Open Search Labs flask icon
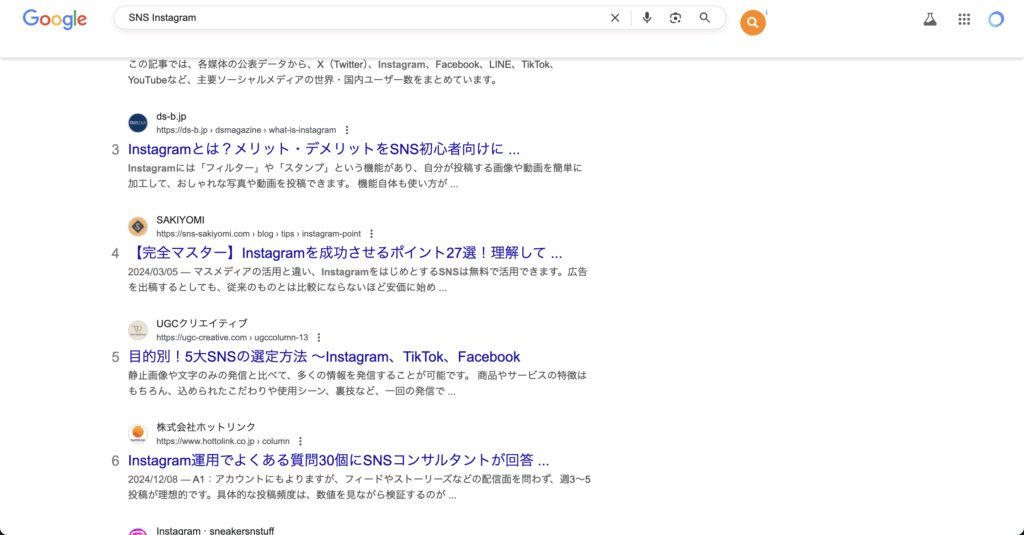Image resolution: width=1024 pixels, height=535 pixels. (930, 20)
